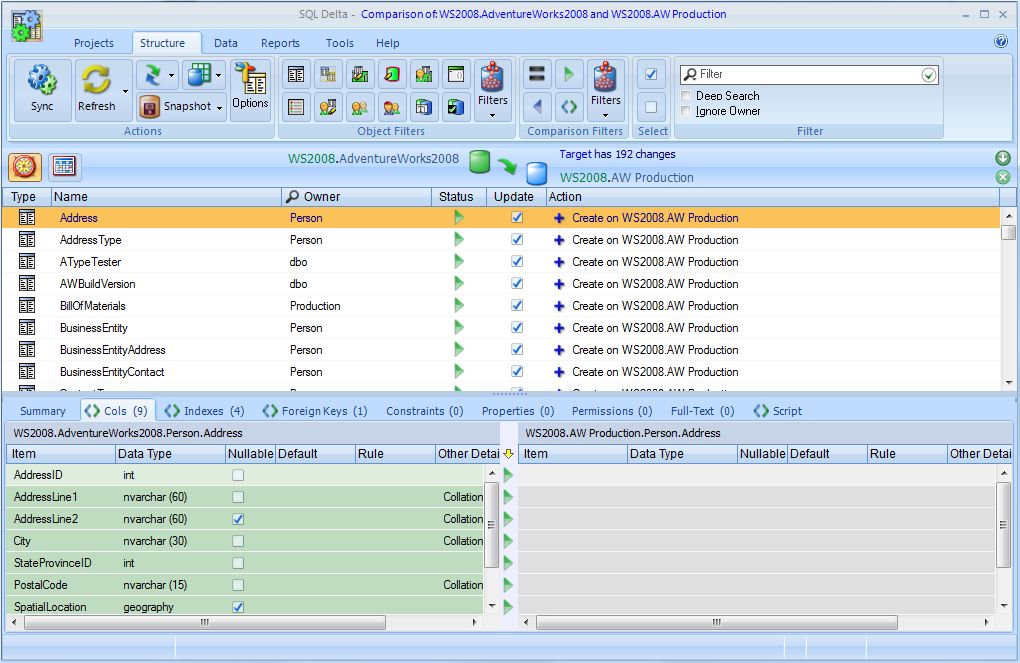Uncheck Update for the BillOfMaterials row
This screenshot has width=1020, height=663.
point(517,305)
